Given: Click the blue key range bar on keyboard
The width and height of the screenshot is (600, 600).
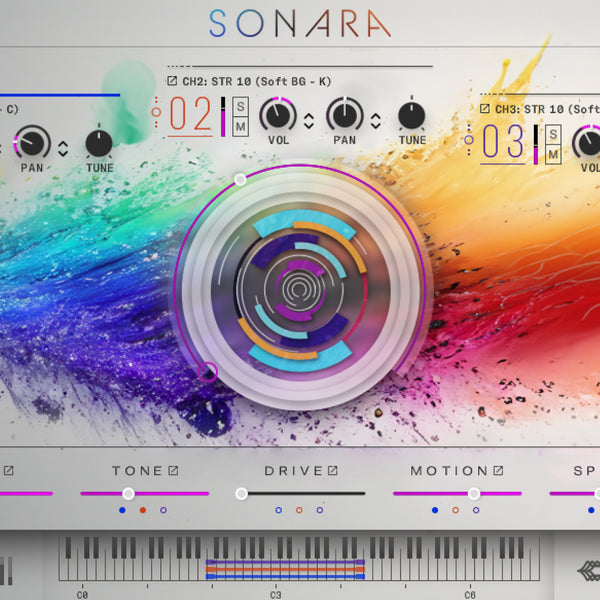Looking at the screenshot, I should [285, 576].
